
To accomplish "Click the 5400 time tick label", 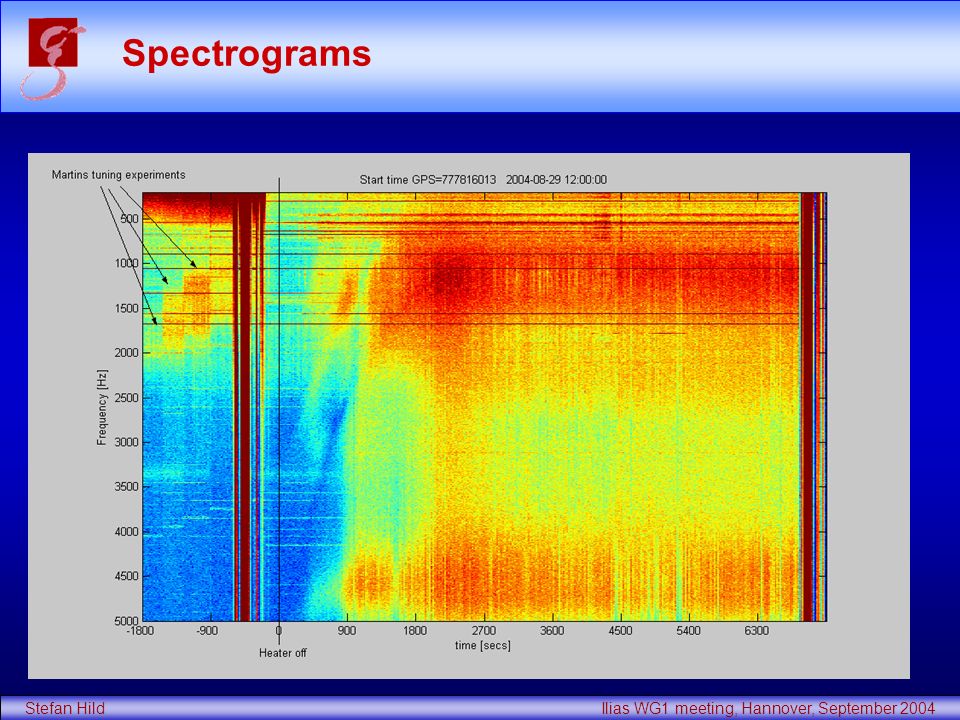I will tap(688, 631).
